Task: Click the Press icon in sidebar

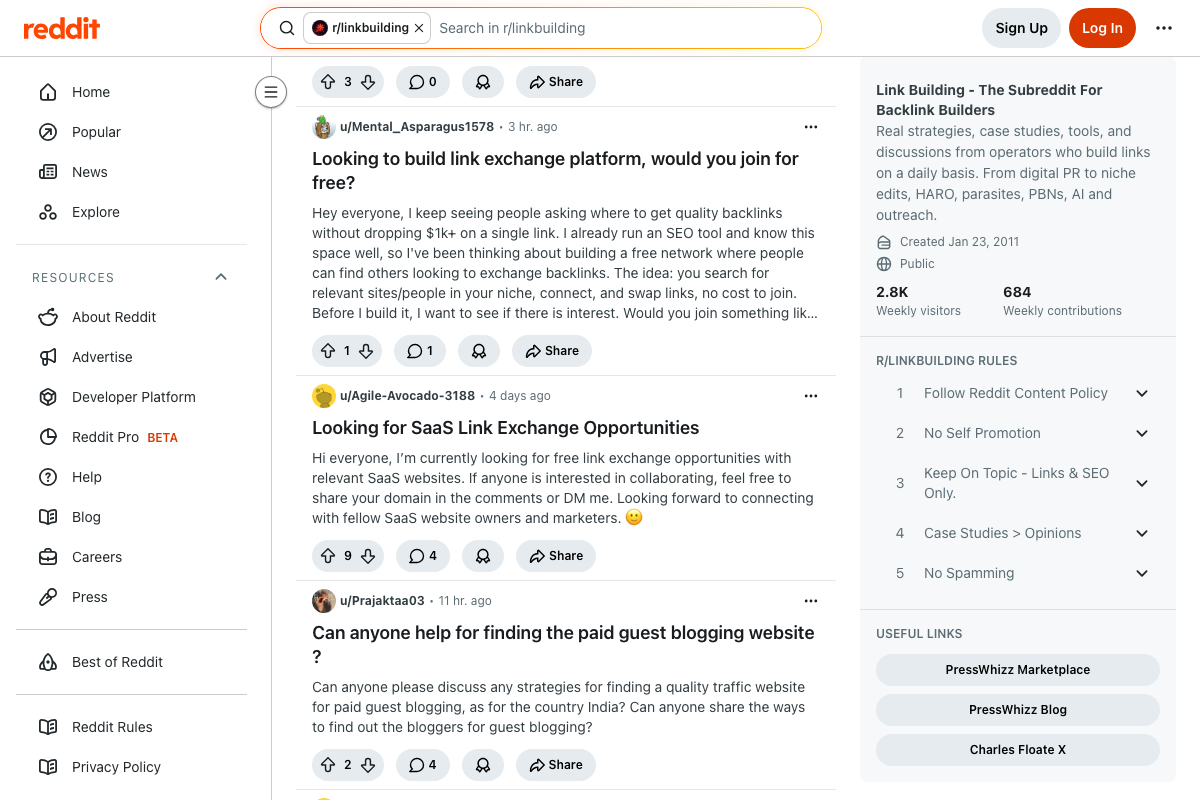Action: pyautogui.click(x=48, y=597)
